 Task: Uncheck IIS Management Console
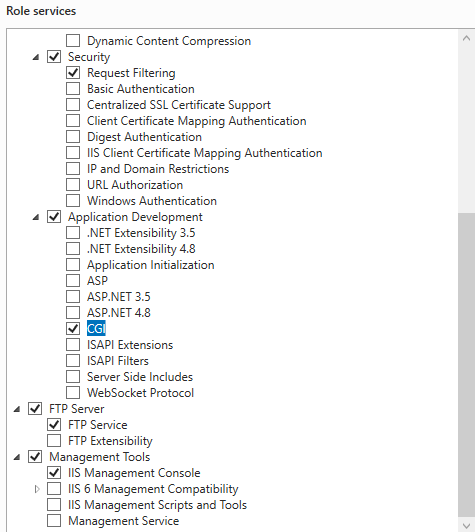54,473
